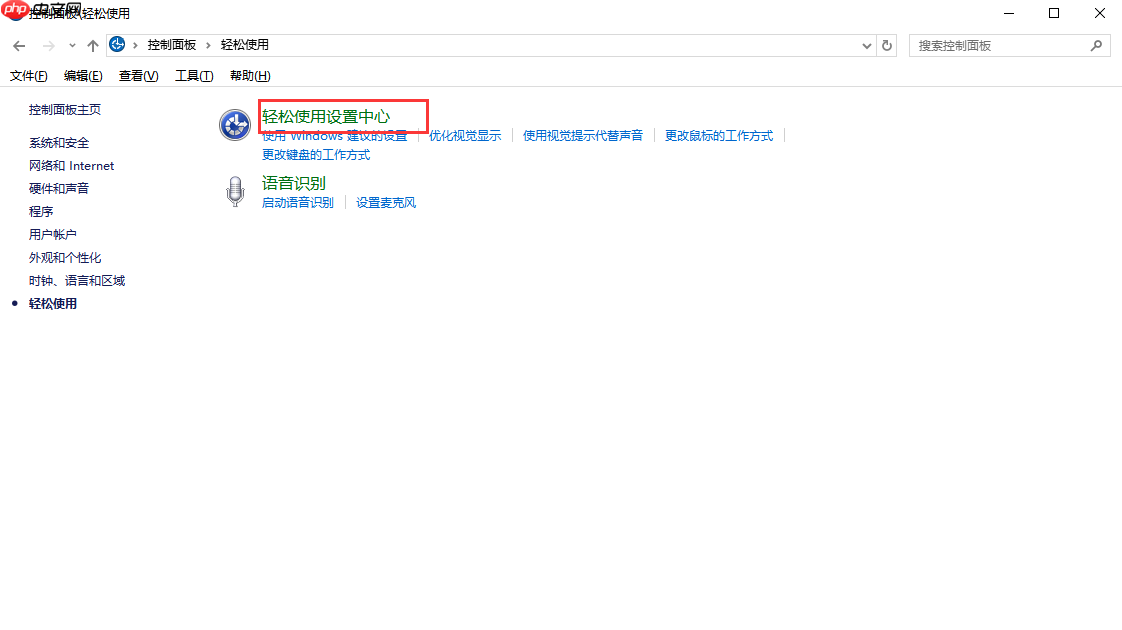Click the refresh icon in address bar

click(x=887, y=44)
